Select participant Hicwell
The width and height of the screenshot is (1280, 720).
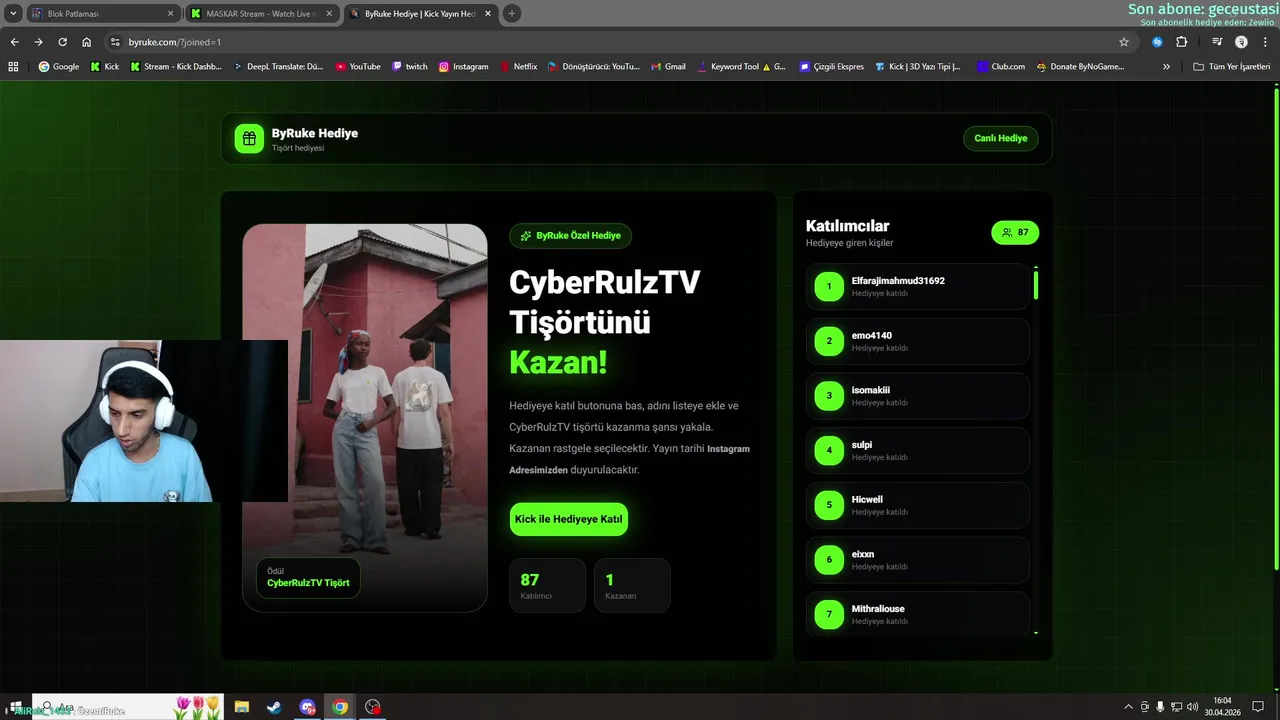pos(917,505)
